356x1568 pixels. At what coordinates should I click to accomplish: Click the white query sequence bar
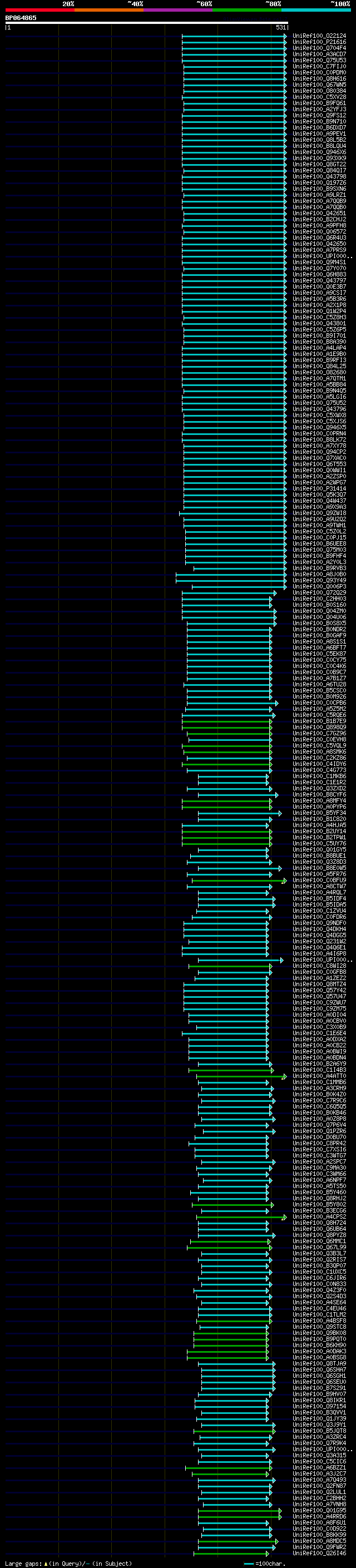pyautogui.click(x=147, y=23)
